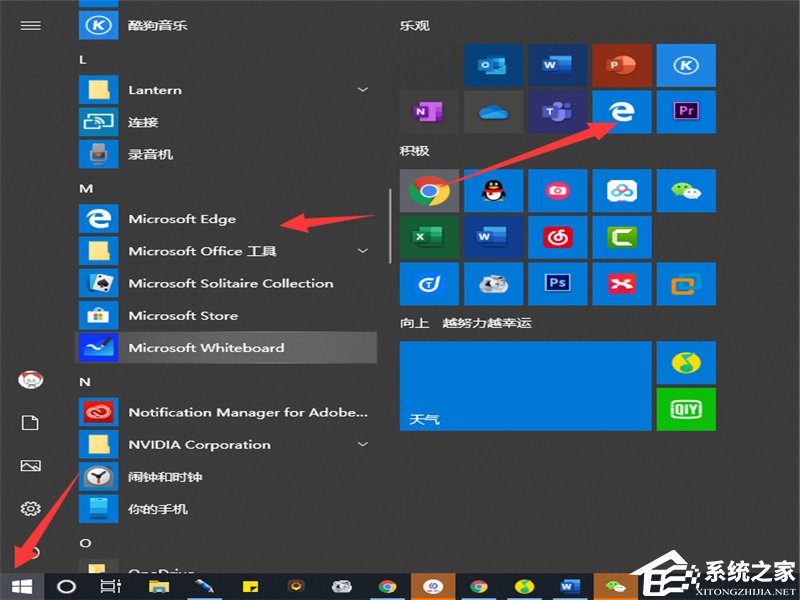Click the Start button on the taskbar
This screenshot has width=800, height=600.
(x=20, y=587)
